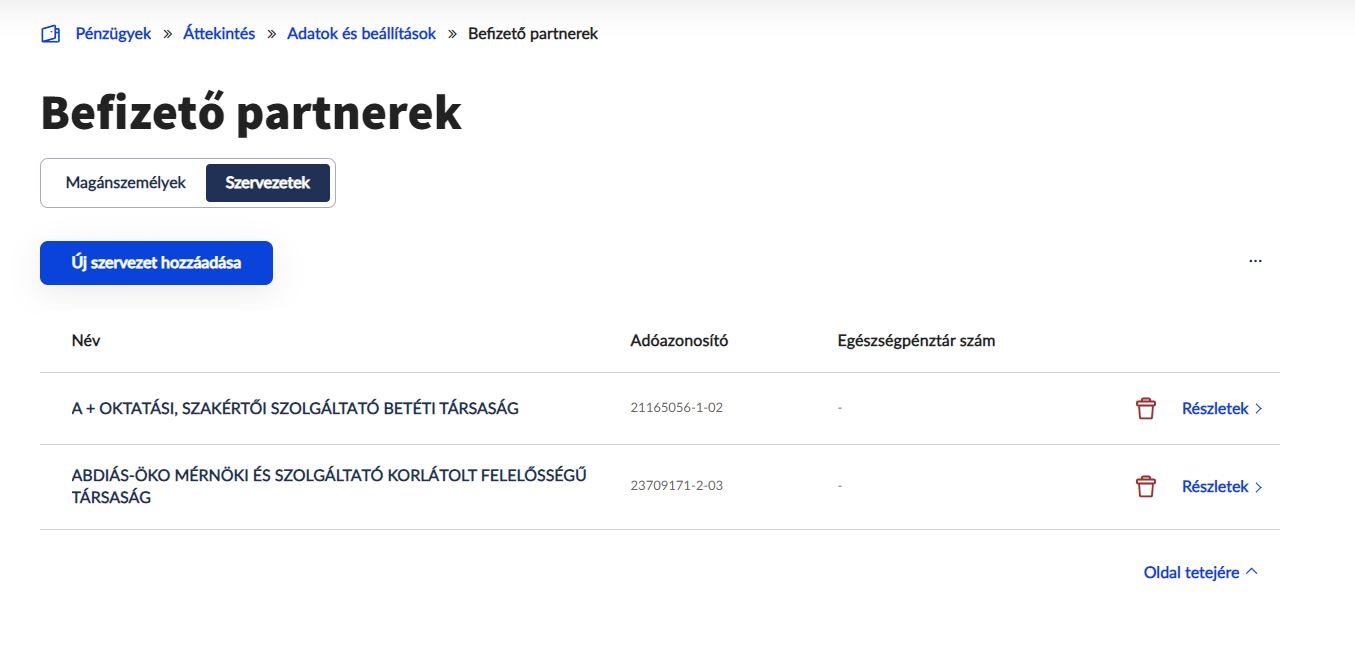
Task: Click the arrow beside second Részletek link
Action: click(1259, 486)
